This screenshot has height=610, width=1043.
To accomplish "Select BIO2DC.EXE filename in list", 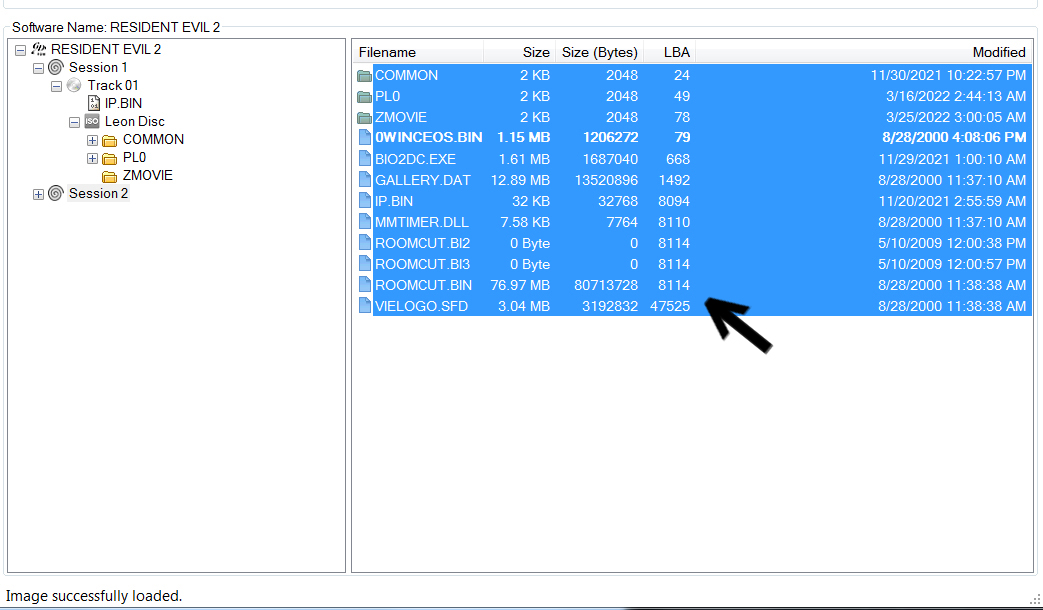I will click(415, 159).
